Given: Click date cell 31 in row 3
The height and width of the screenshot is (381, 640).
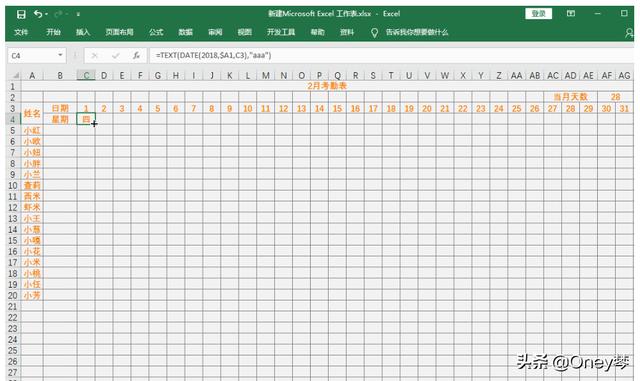Looking at the screenshot, I should coord(624,109).
